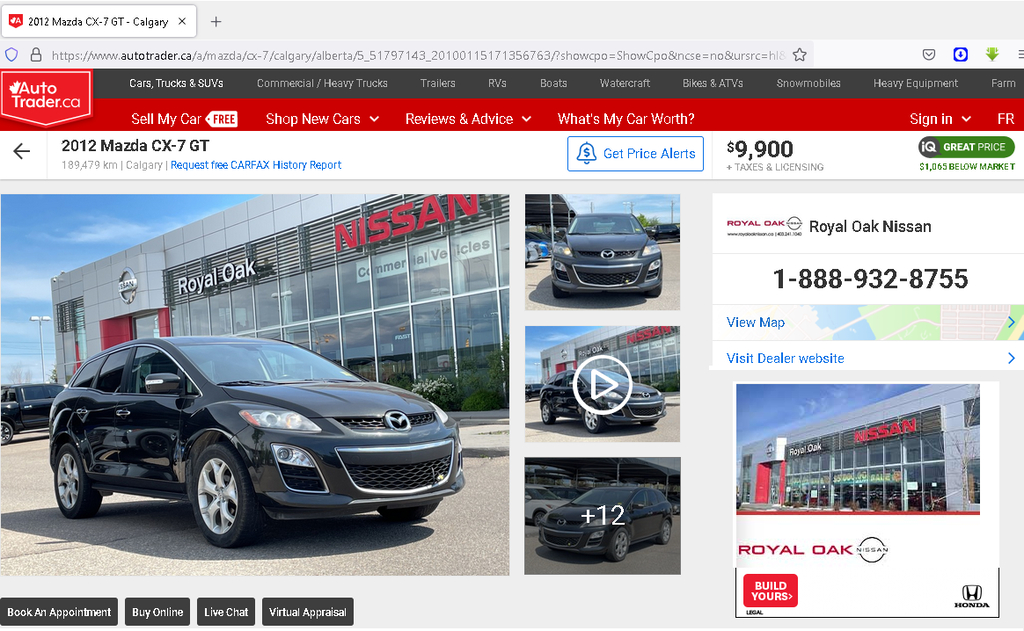Screen dimensions: 1024x631
Task: Expand the Sign in dropdown
Action: click(940, 119)
